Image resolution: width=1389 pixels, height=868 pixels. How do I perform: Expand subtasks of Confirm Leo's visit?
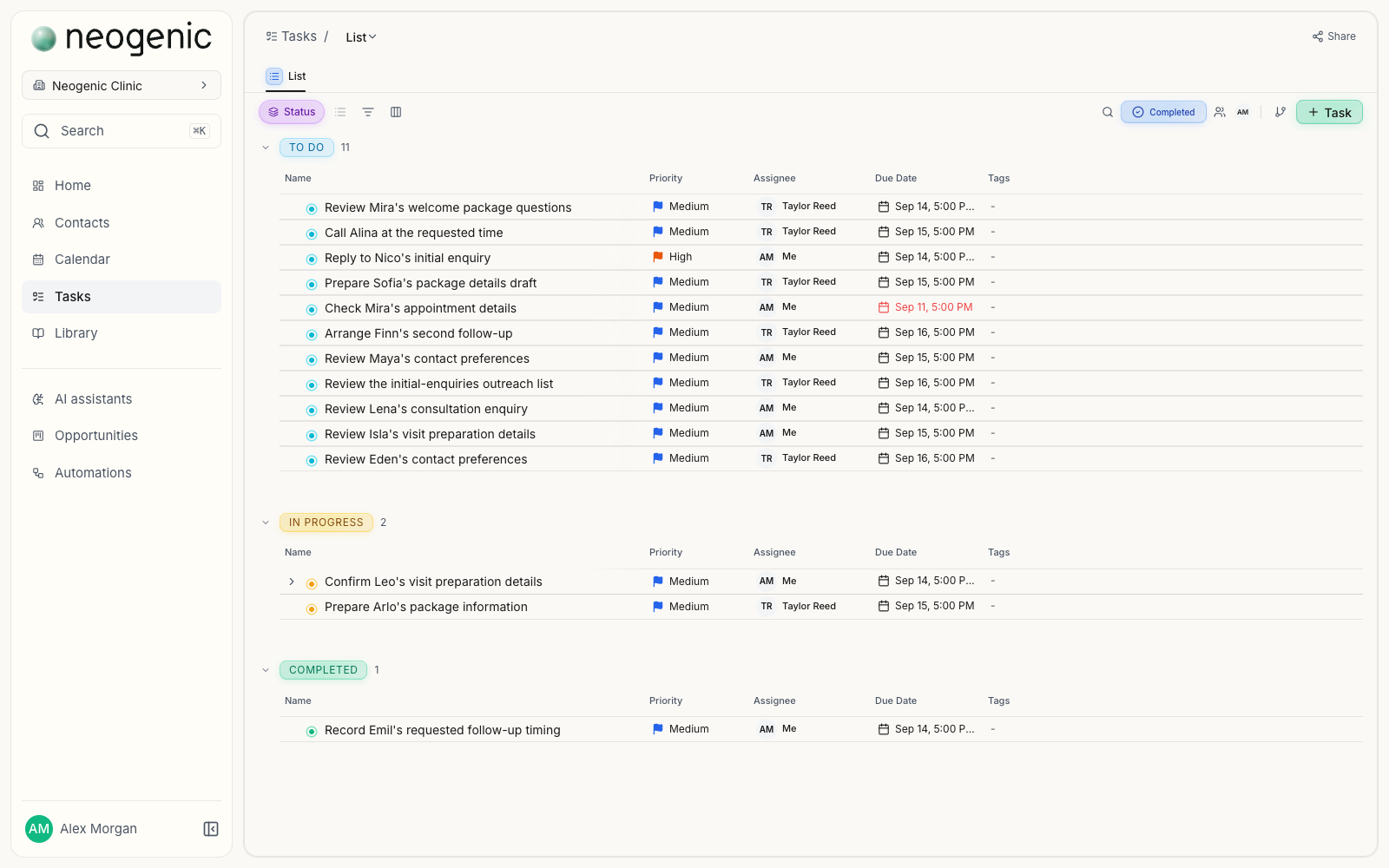(x=292, y=582)
